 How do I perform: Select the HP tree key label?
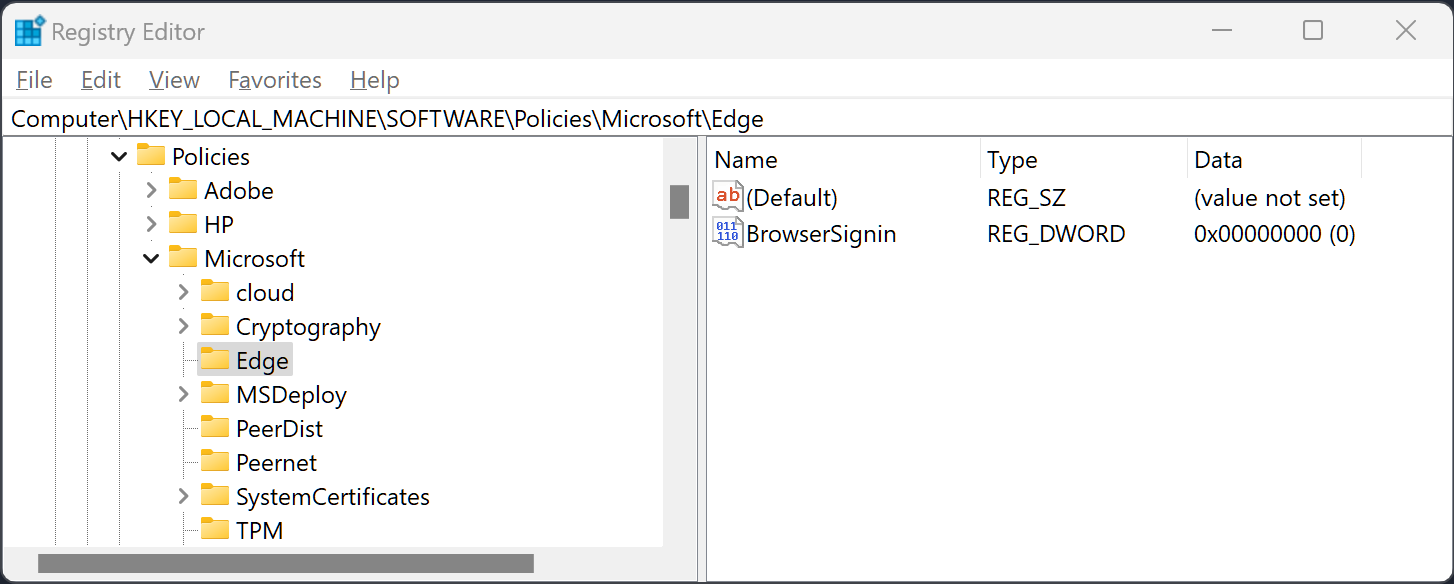pos(219,224)
